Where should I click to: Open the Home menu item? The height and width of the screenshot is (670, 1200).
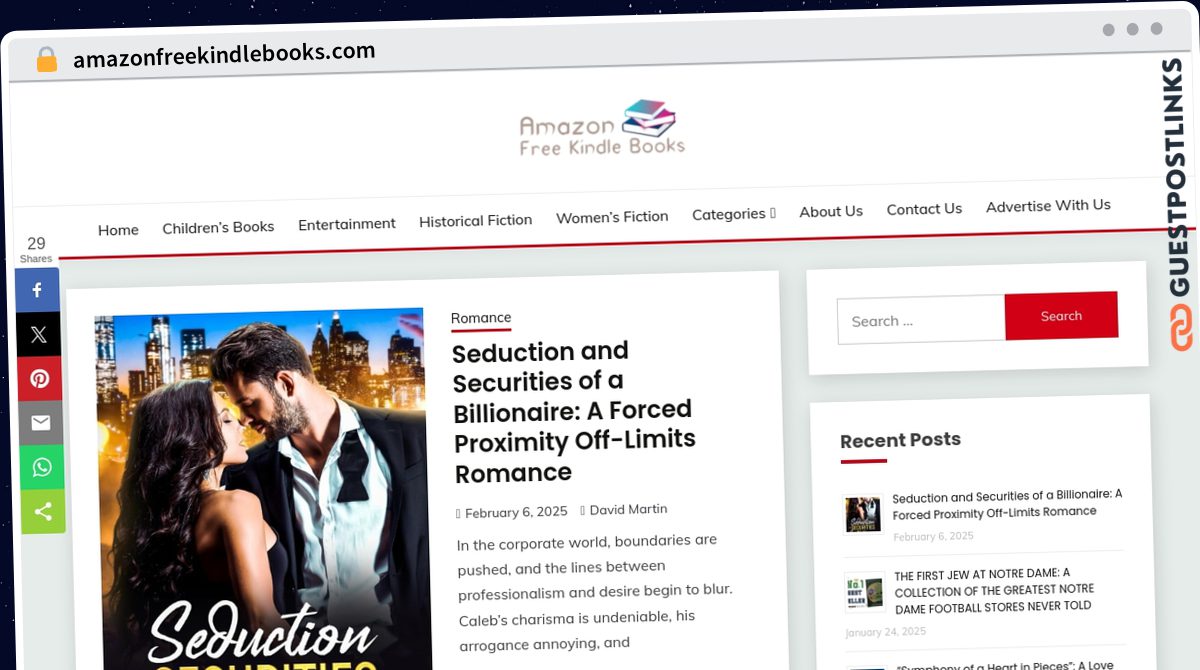118,230
